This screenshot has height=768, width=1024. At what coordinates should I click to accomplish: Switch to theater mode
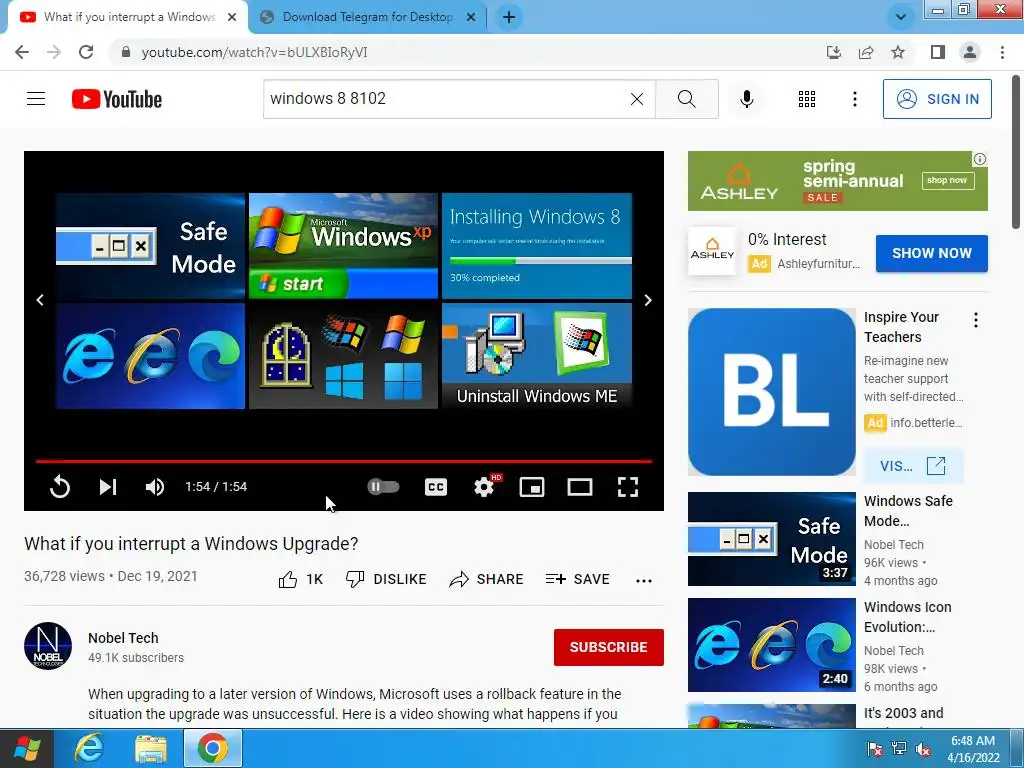pos(579,487)
